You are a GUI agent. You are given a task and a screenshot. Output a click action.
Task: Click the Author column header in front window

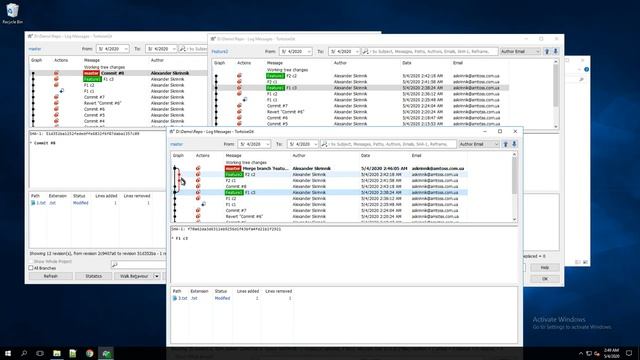pyautogui.click(x=299, y=156)
